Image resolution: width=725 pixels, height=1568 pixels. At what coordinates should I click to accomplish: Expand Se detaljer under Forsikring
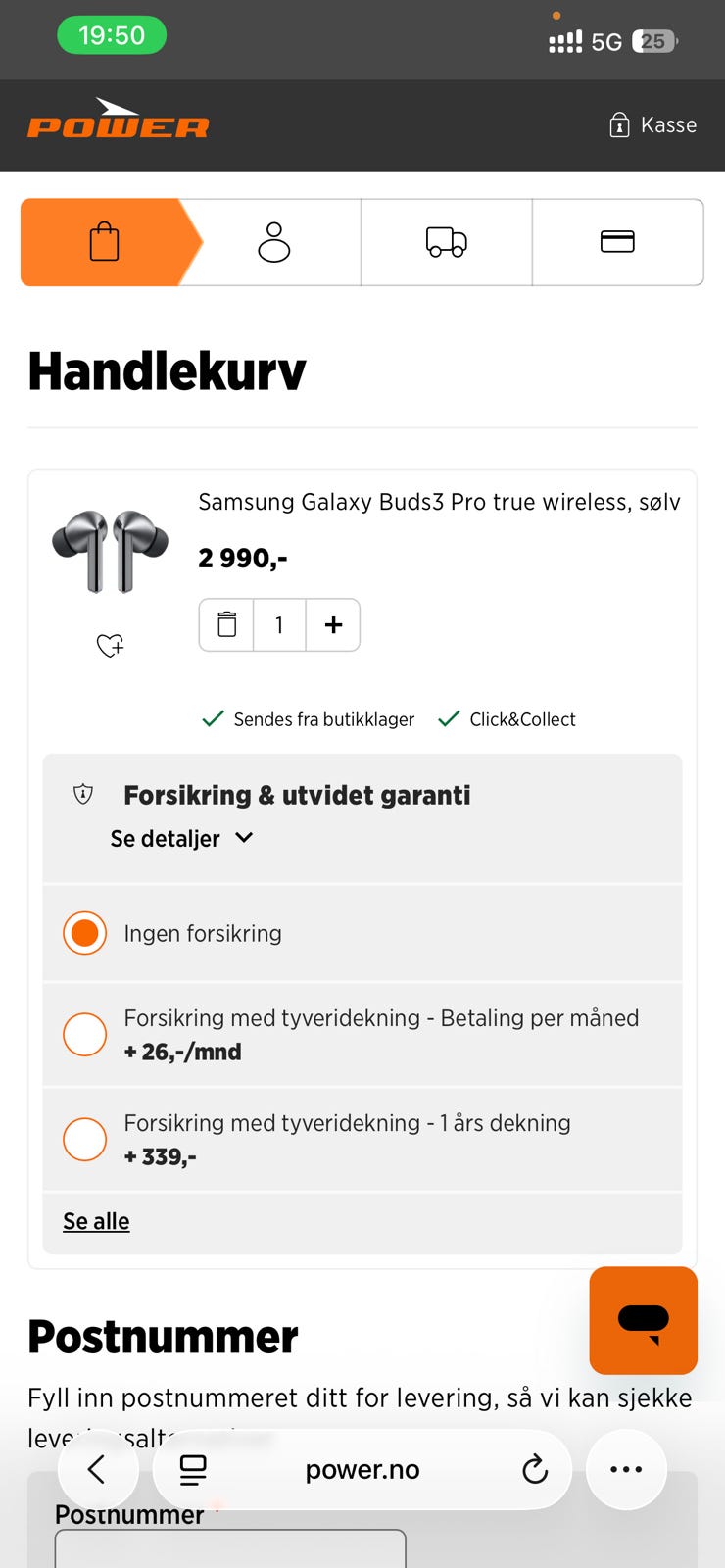(182, 838)
